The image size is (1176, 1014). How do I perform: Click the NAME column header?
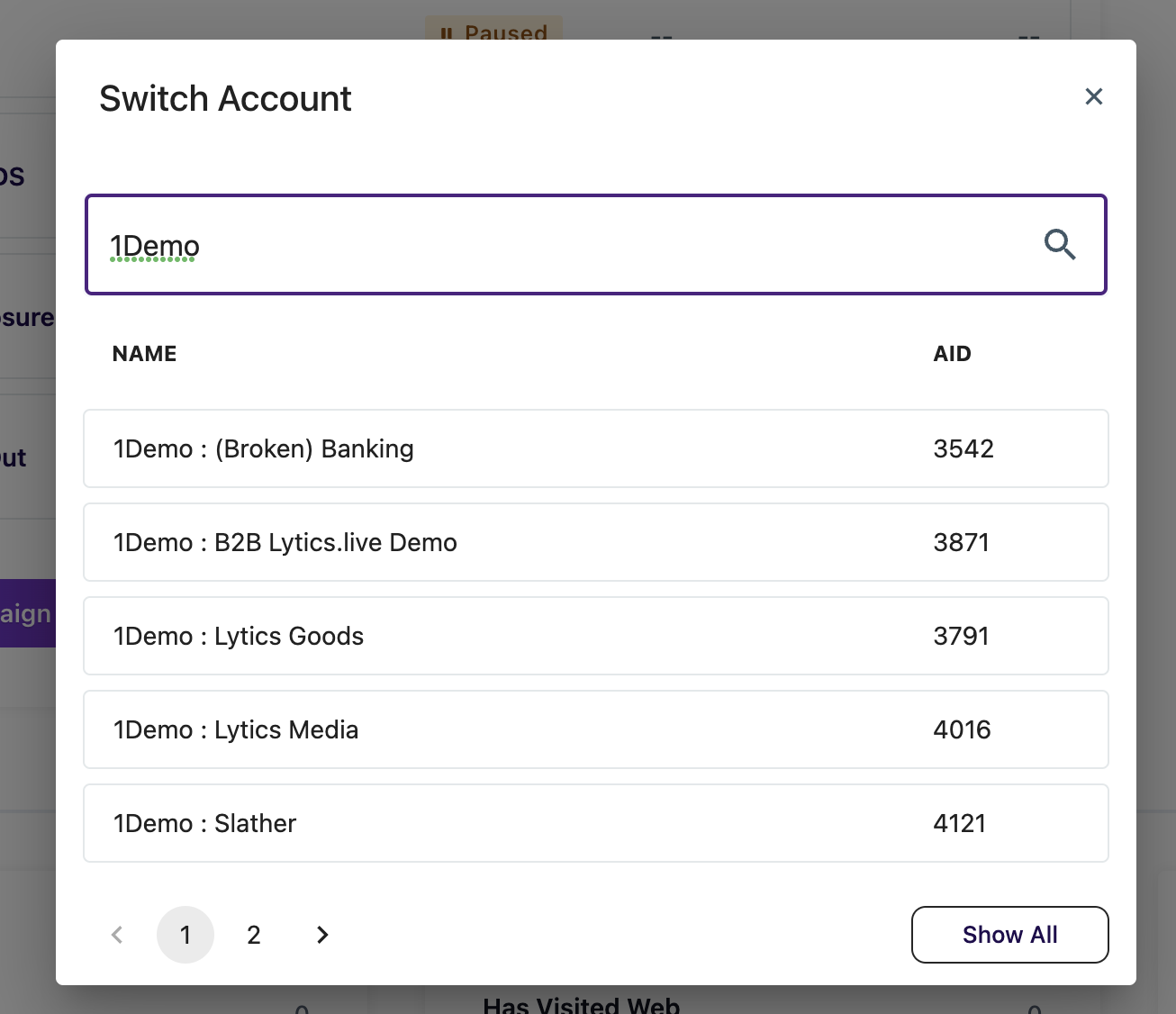145,354
